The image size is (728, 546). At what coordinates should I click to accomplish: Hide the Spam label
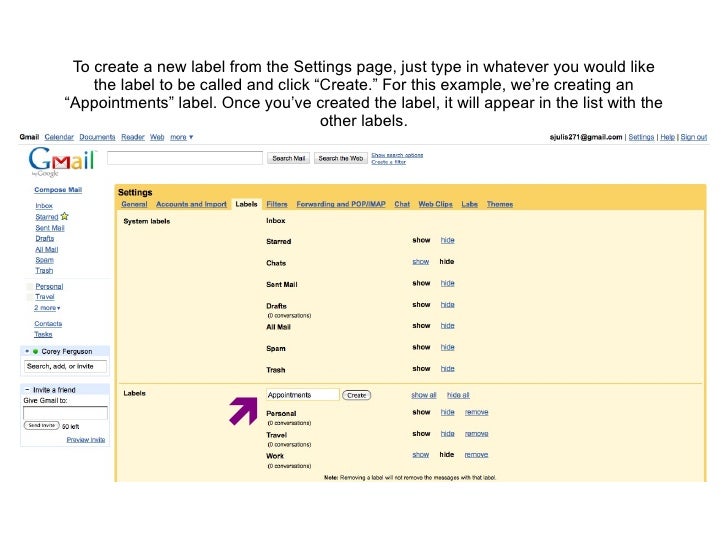point(448,347)
